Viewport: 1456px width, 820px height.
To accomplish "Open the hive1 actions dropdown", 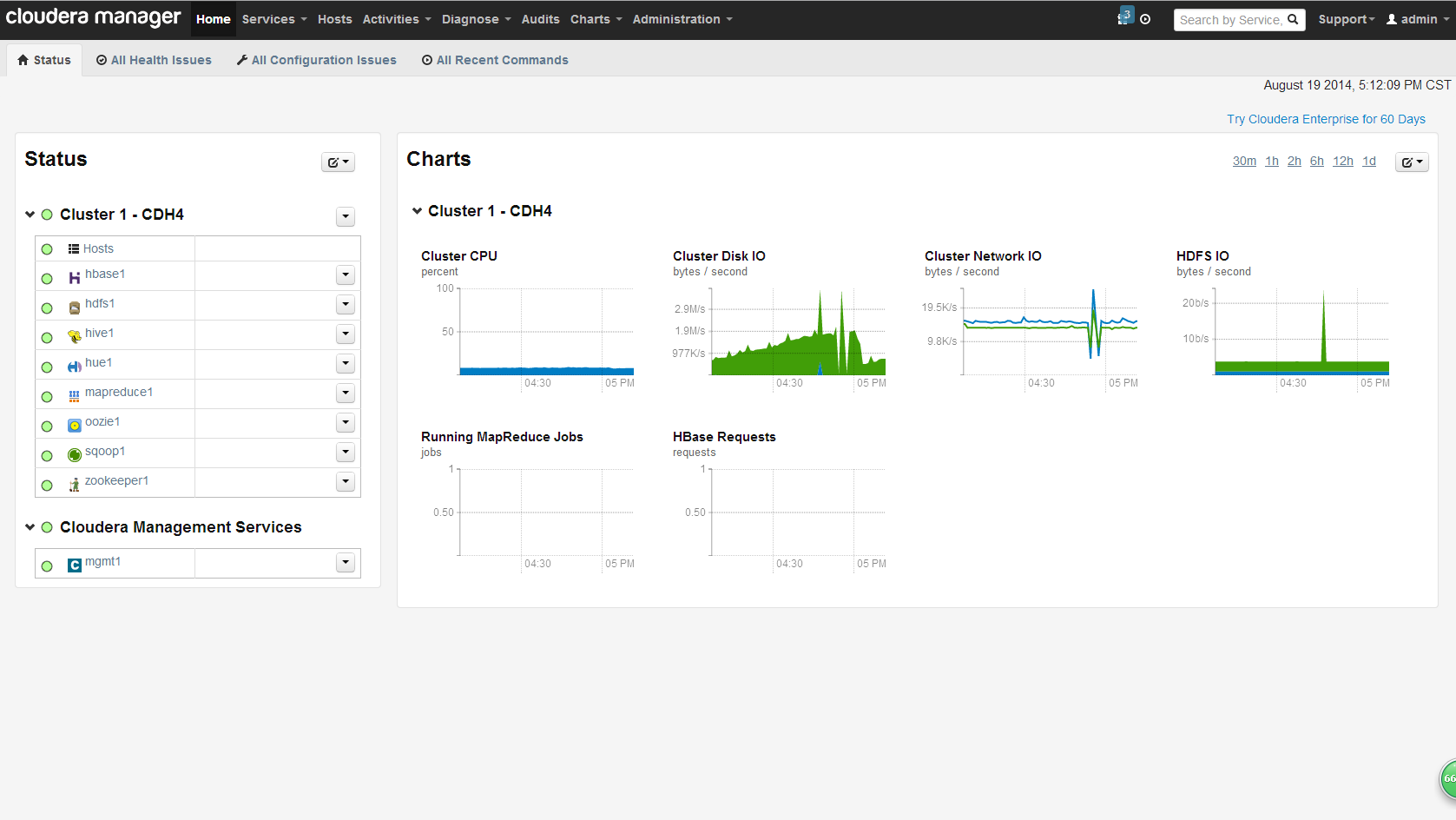I will (x=346, y=334).
